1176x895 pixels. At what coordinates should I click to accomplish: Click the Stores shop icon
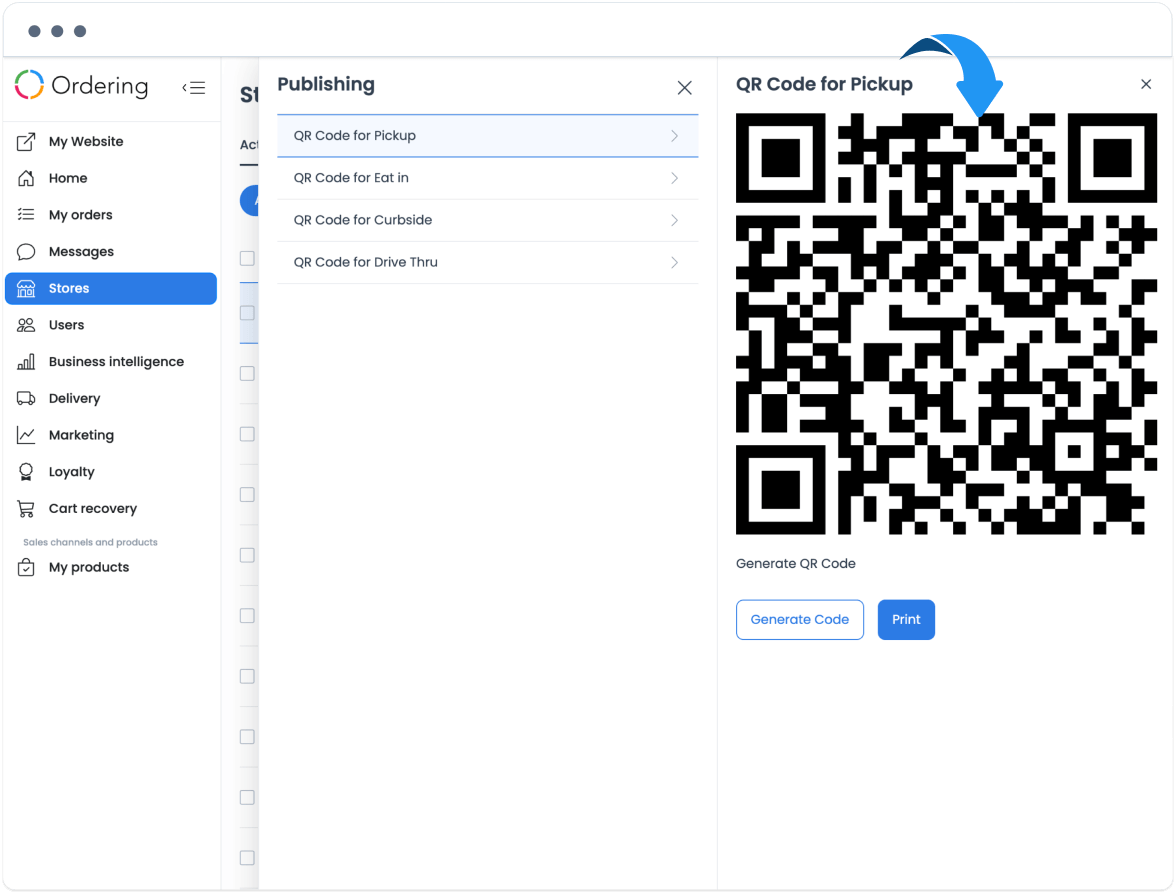coord(26,288)
